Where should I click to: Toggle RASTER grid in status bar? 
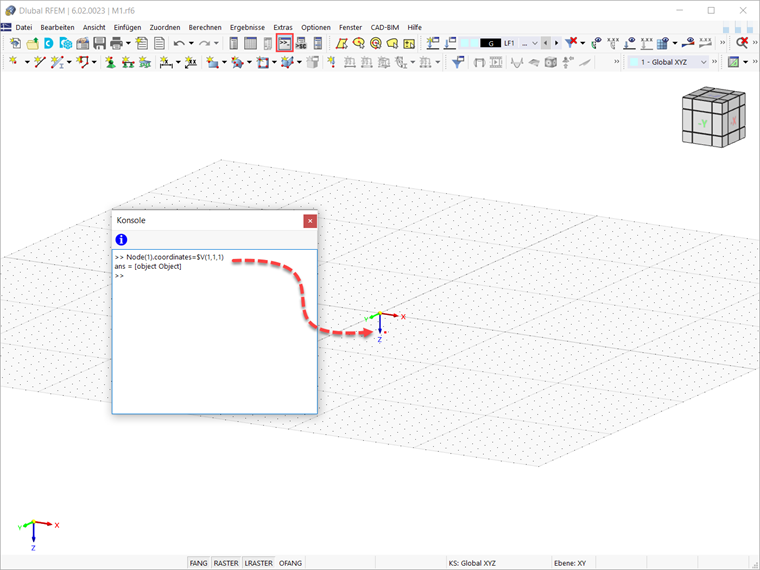tap(226, 563)
